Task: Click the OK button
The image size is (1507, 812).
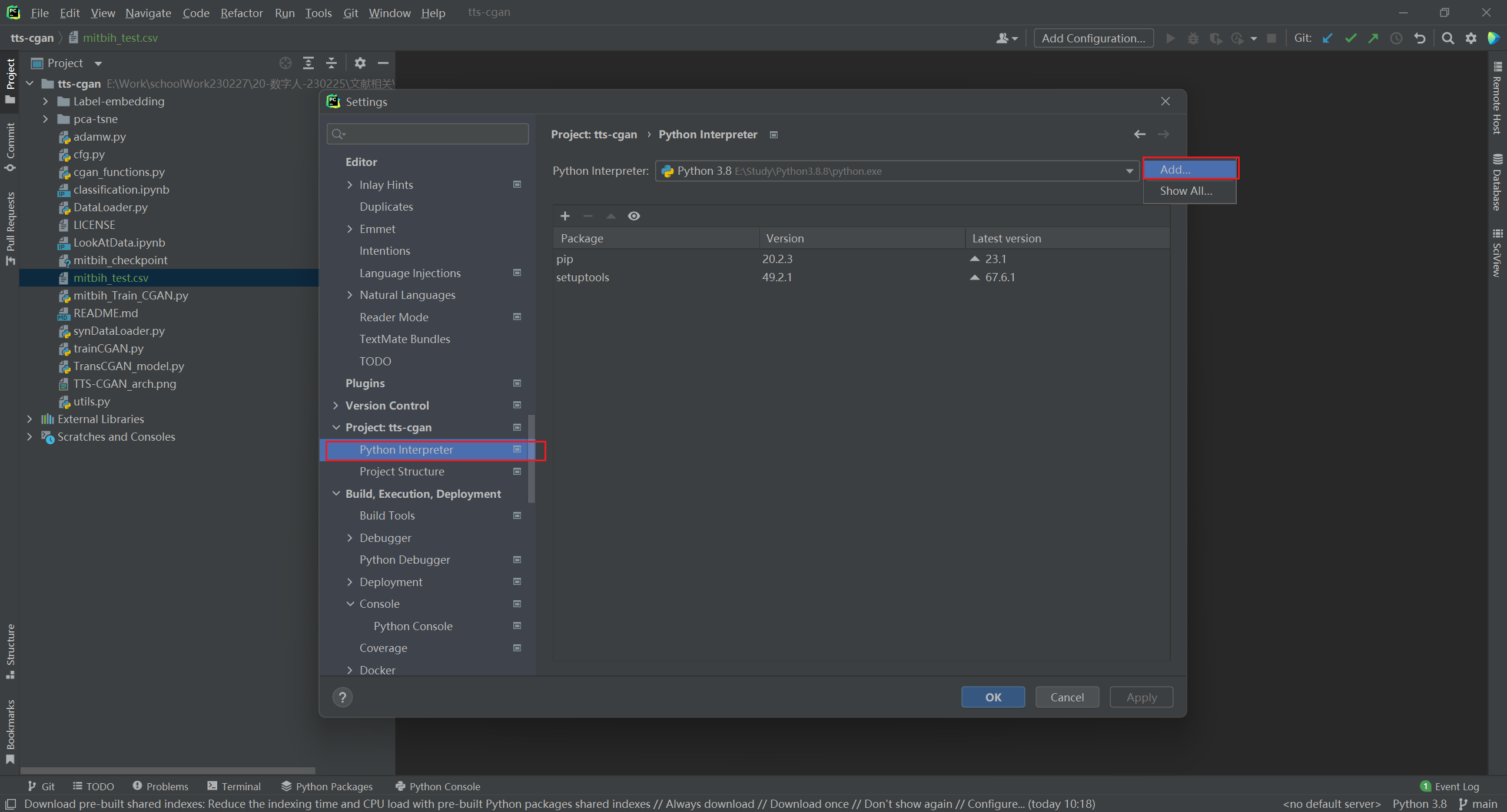Action: 993,697
